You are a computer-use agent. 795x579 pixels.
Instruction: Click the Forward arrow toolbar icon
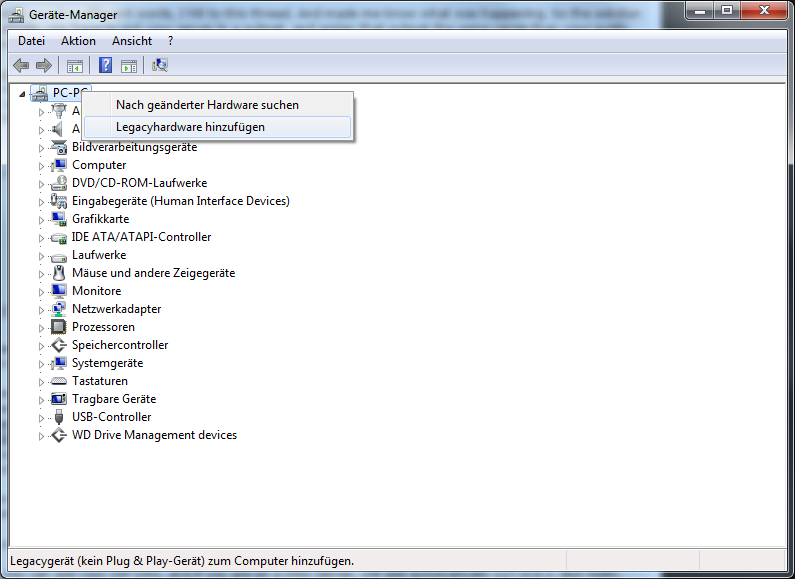44,65
